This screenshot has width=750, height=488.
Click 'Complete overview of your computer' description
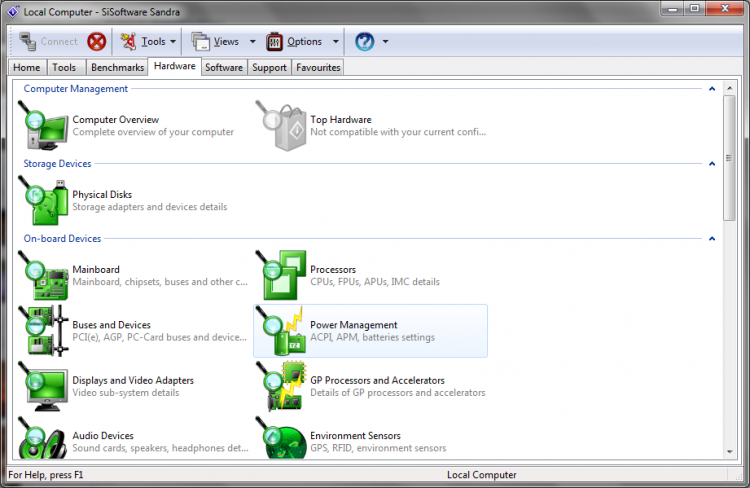coord(153,132)
